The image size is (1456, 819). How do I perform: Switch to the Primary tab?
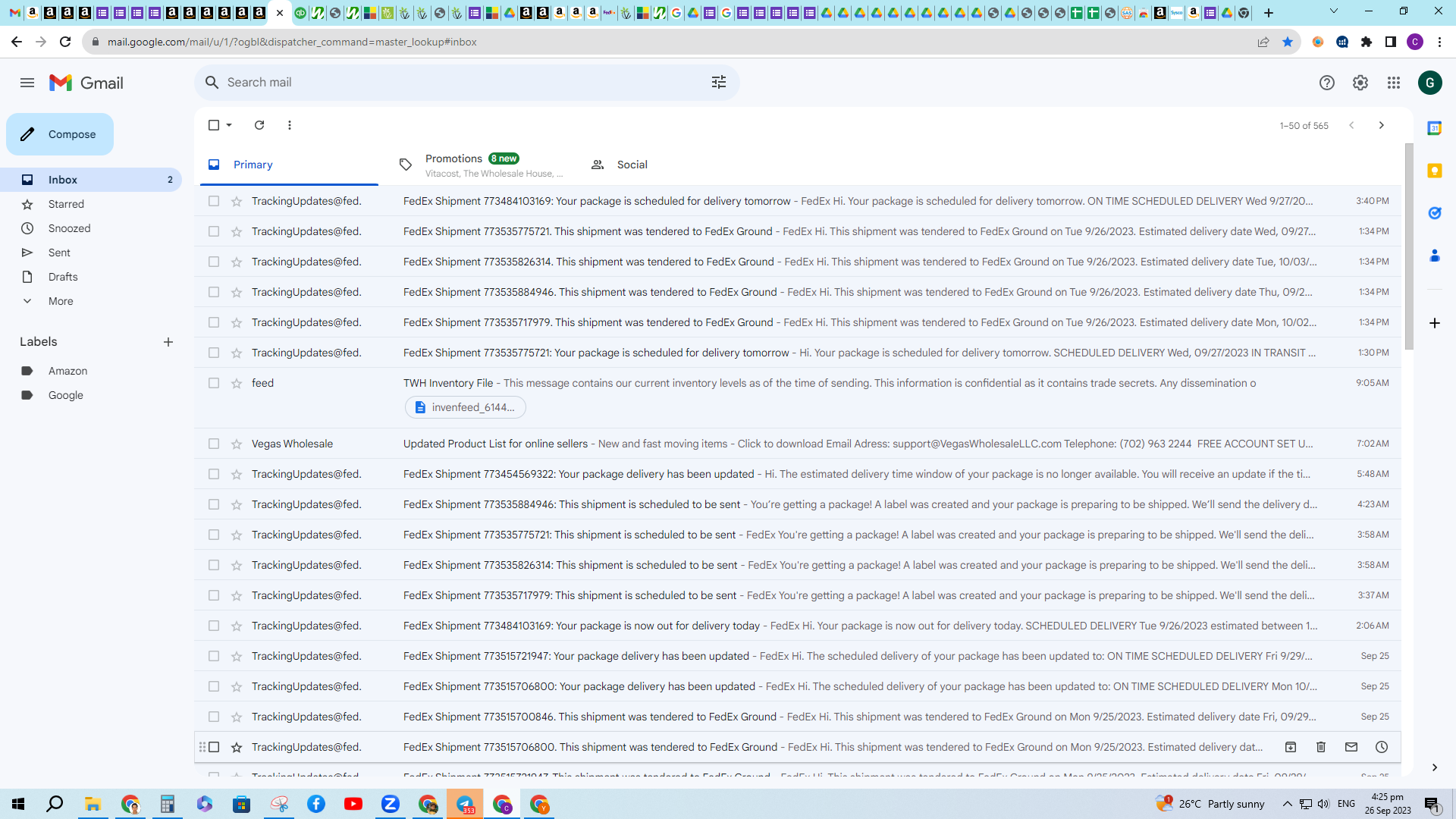tap(289, 165)
